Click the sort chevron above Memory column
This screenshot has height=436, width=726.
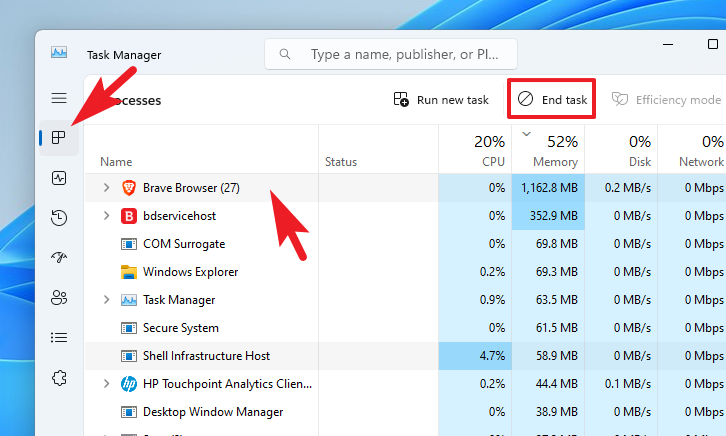[x=526, y=134]
